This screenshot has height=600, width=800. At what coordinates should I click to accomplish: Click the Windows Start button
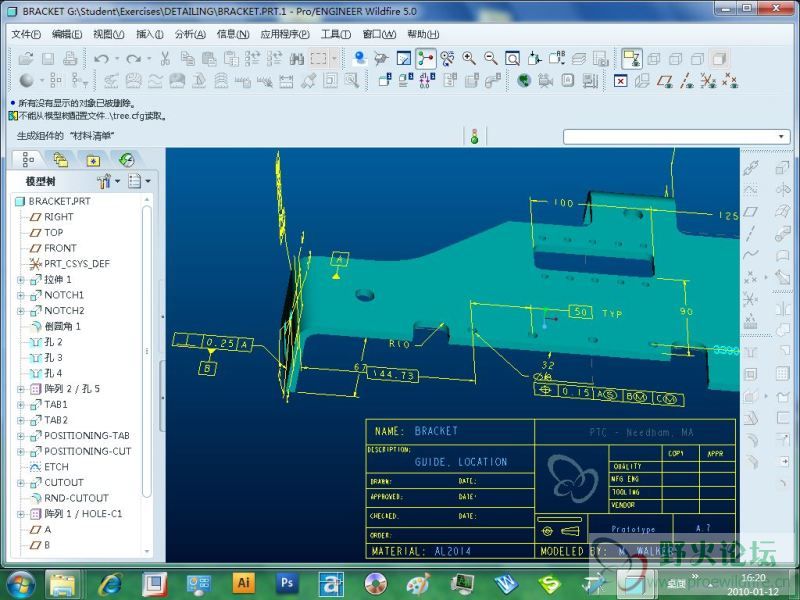[19, 584]
